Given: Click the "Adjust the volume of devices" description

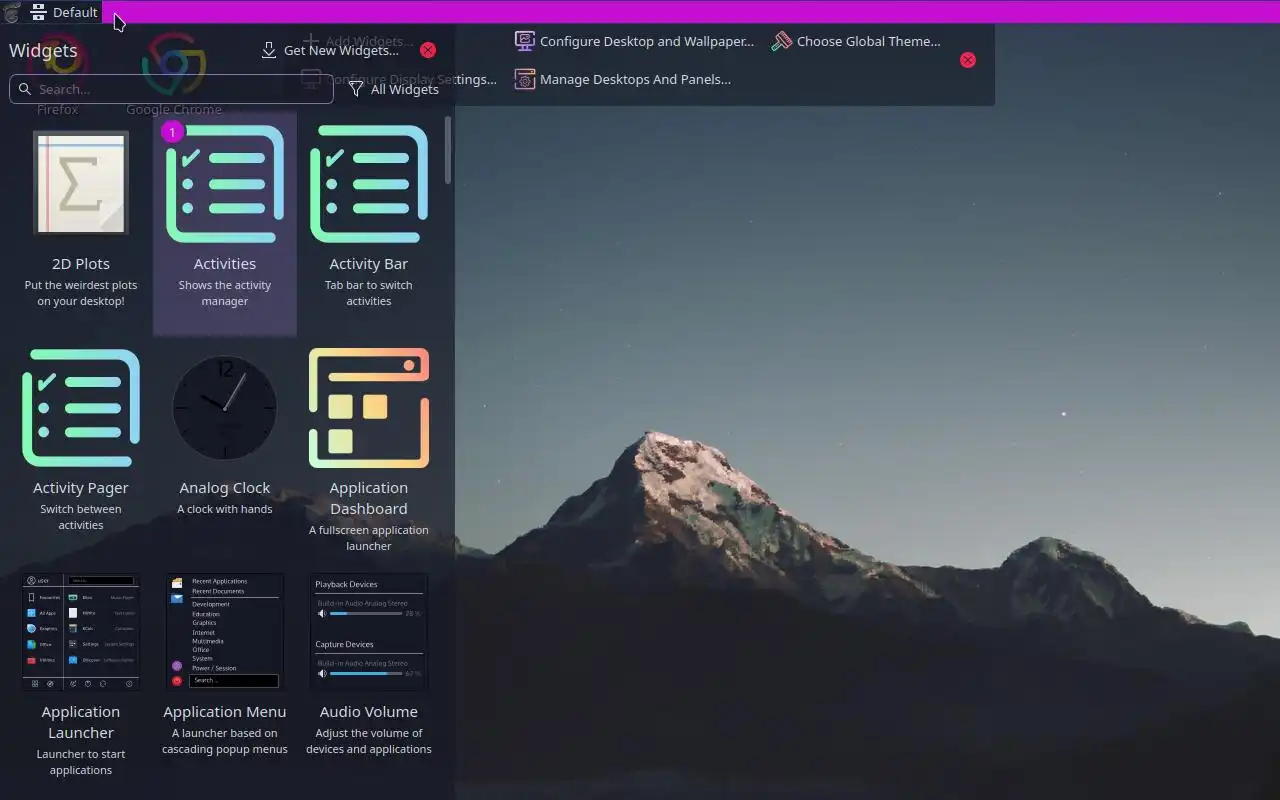Looking at the screenshot, I should click(369, 741).
